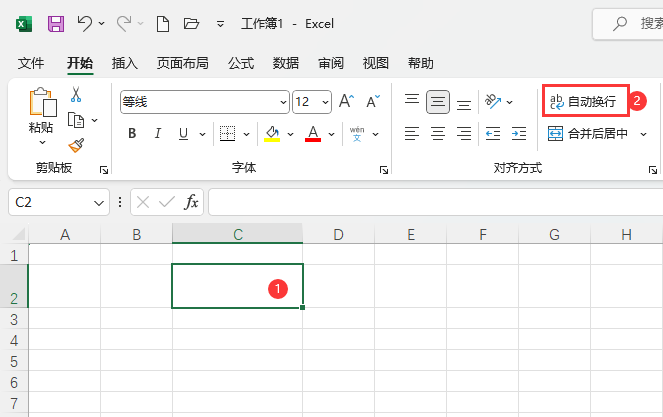Toggle bold formatting

132,134
